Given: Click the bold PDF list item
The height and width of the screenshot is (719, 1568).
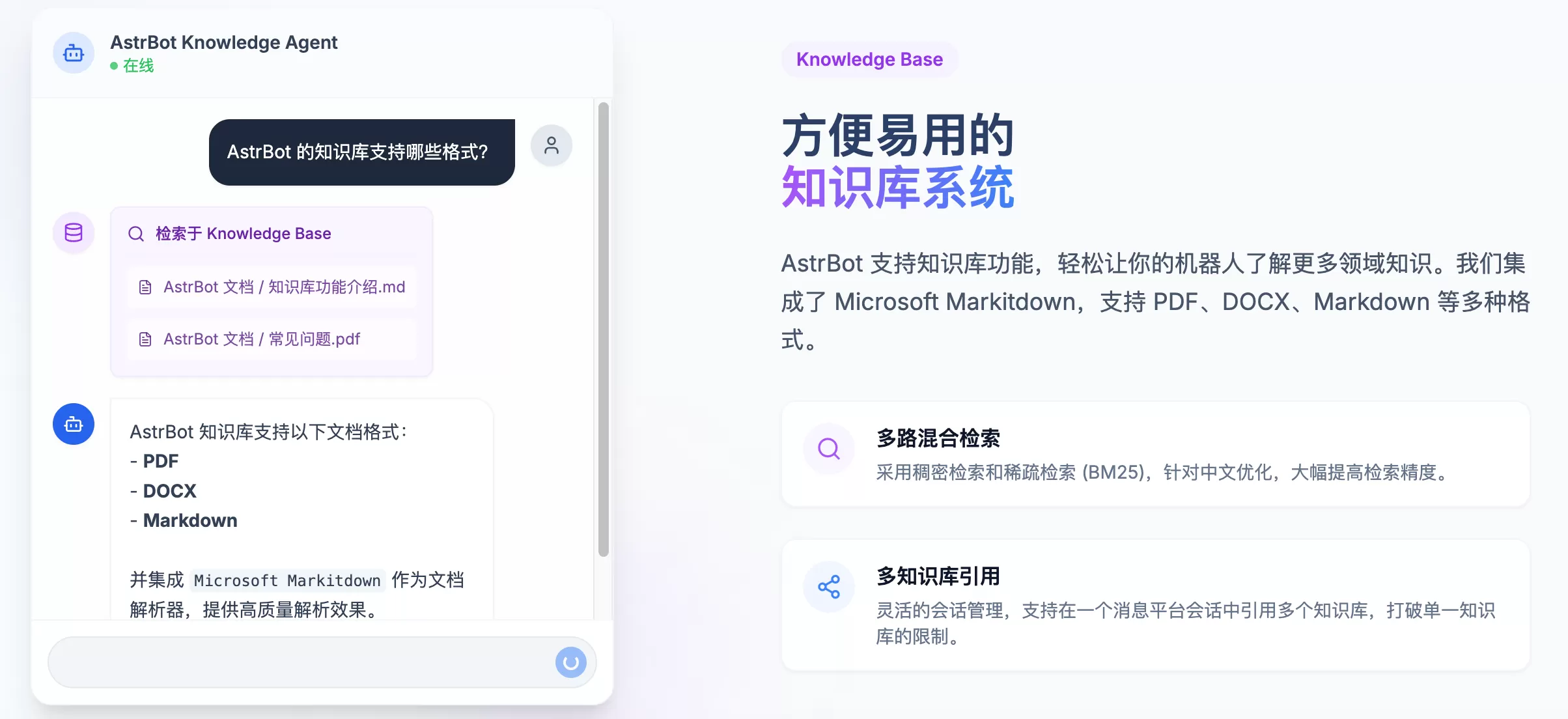Looking at the screenshot, I should pyautogui.click(x=161, y=461).
